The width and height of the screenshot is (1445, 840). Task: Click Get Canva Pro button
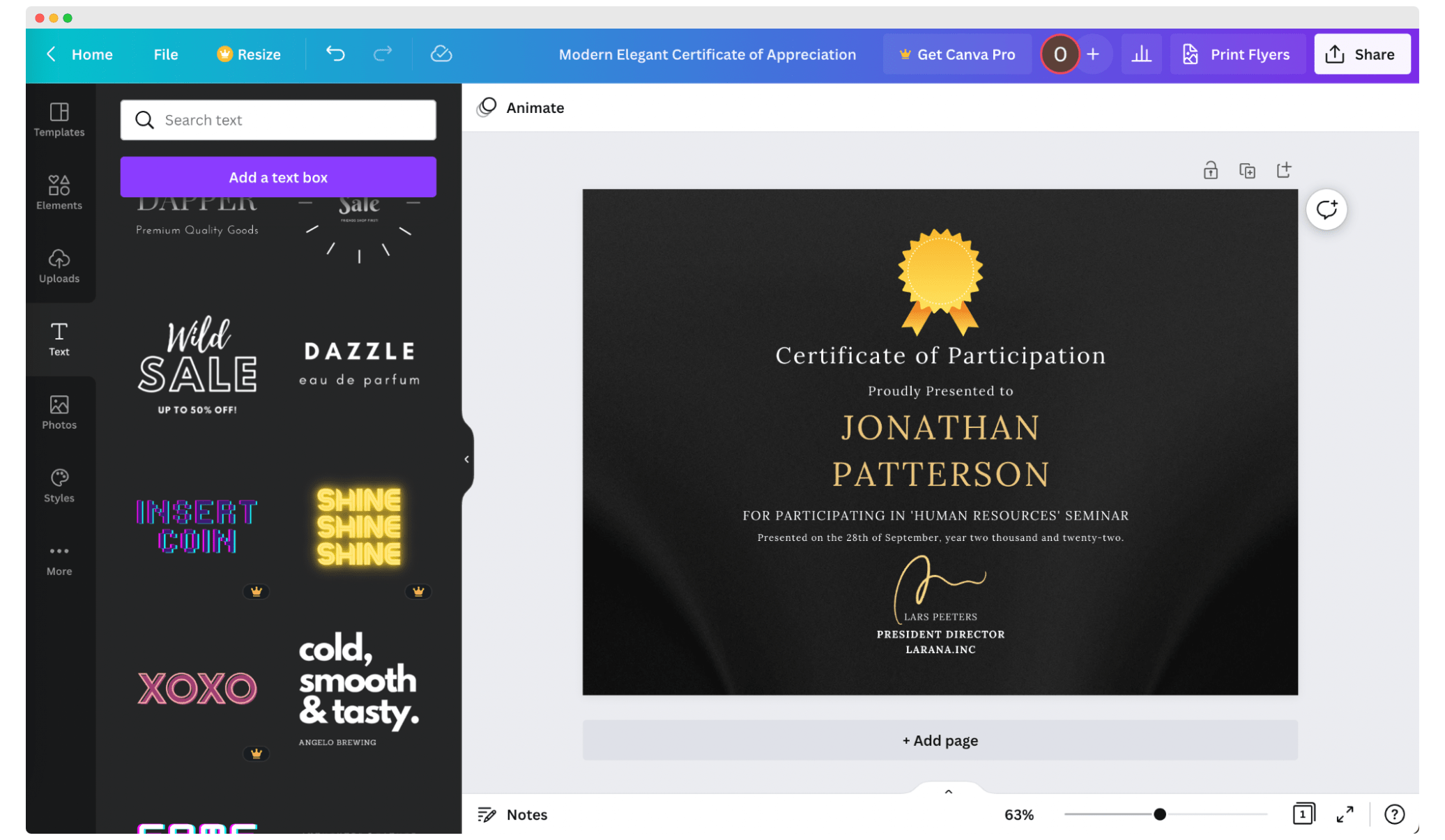[x=957, y=54]
